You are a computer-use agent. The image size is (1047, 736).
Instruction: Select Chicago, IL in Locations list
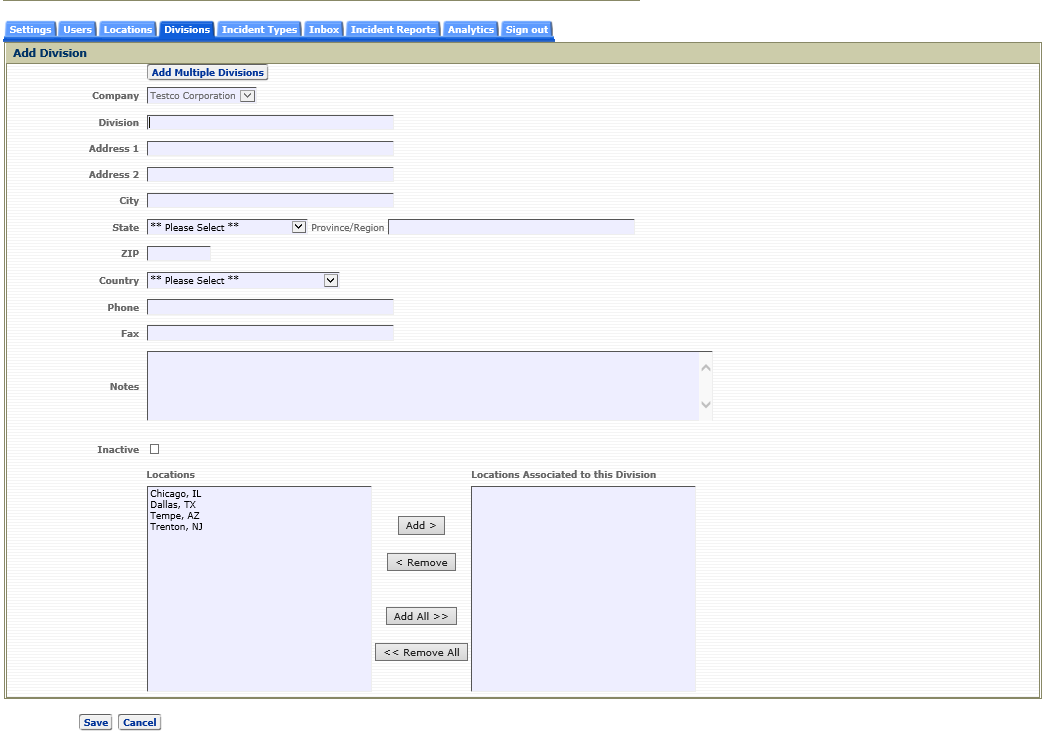coord(176,494)
